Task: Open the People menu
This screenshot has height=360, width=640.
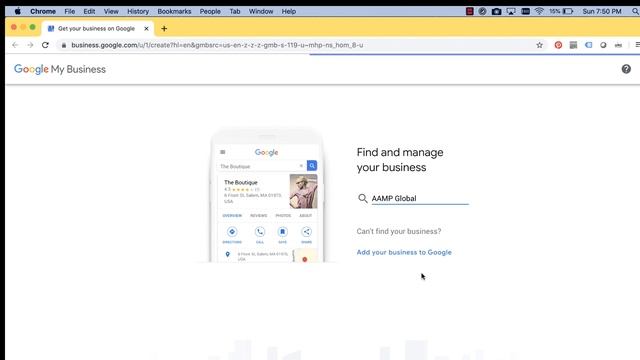Action: [x=210, y=11]
